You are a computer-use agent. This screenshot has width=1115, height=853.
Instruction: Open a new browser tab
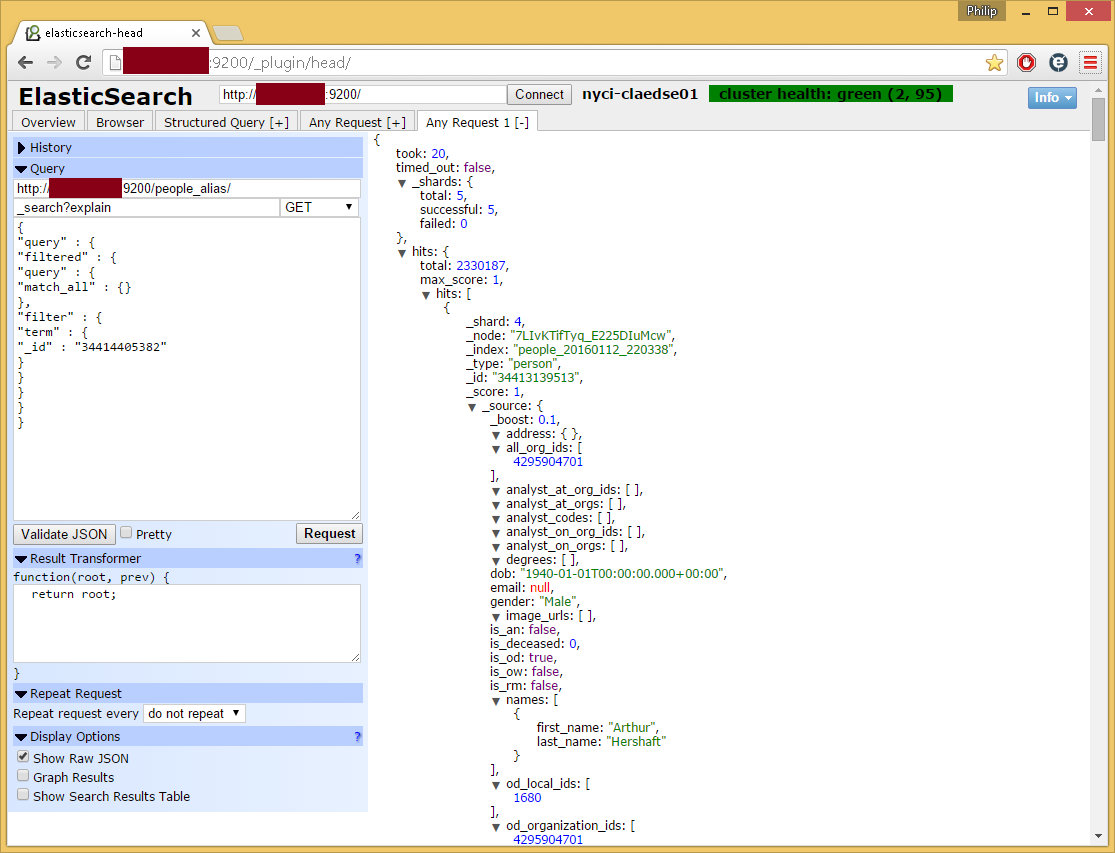[x=228, y=33]
